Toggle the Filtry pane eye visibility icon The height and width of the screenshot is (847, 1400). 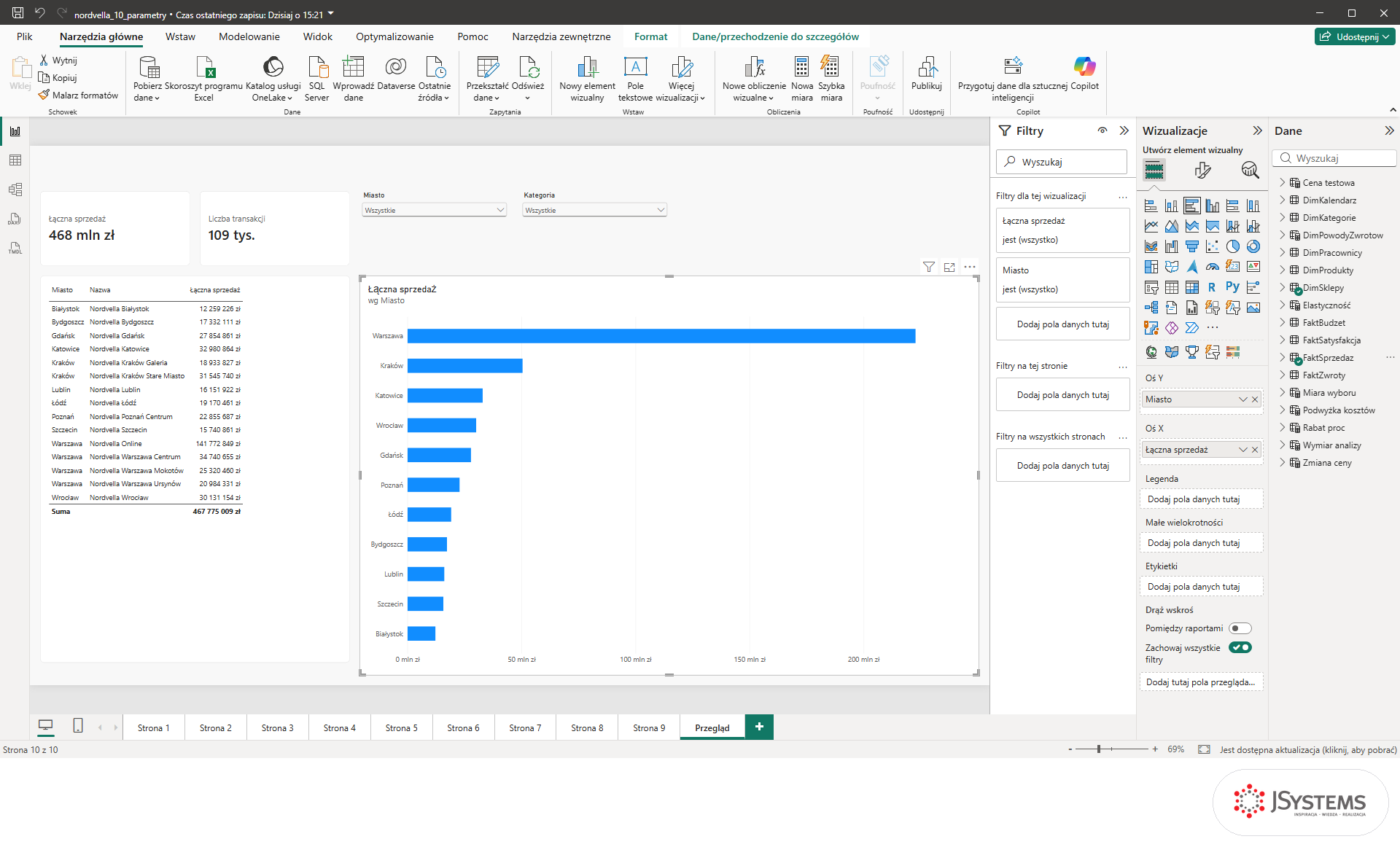[x=1102, y=130]
